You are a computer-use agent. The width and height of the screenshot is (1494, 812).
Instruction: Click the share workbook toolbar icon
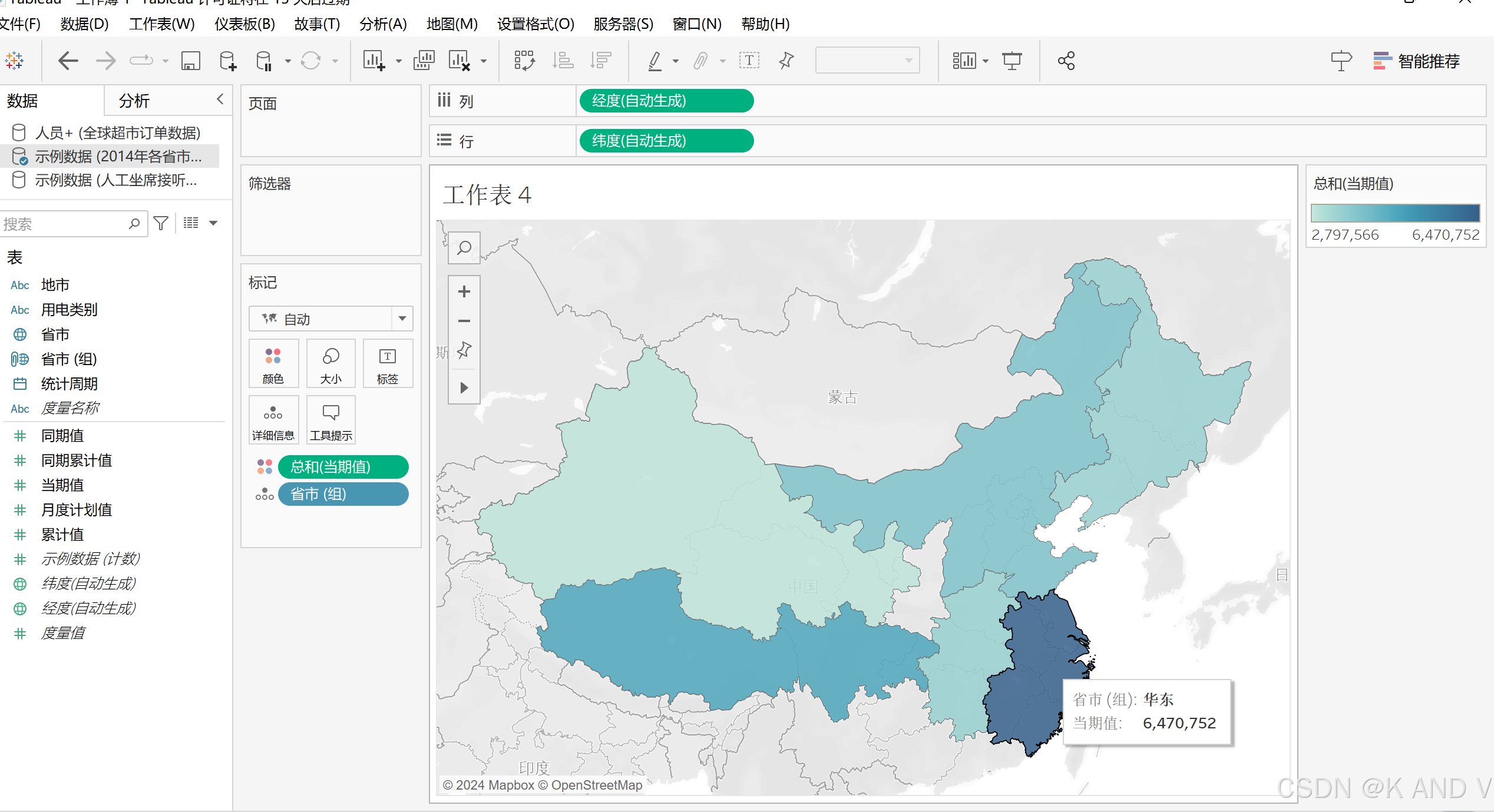pyautogui.click(x=1066, y=61)
